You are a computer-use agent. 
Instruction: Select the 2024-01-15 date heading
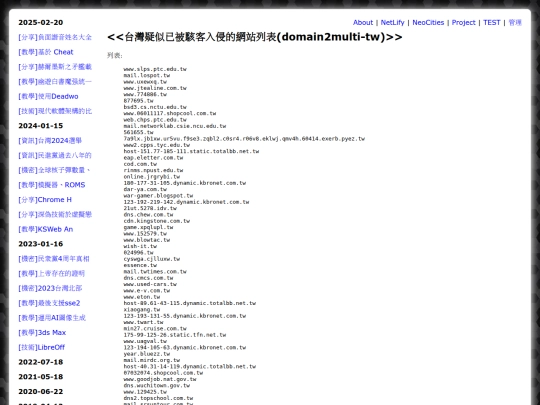point(41,126)
